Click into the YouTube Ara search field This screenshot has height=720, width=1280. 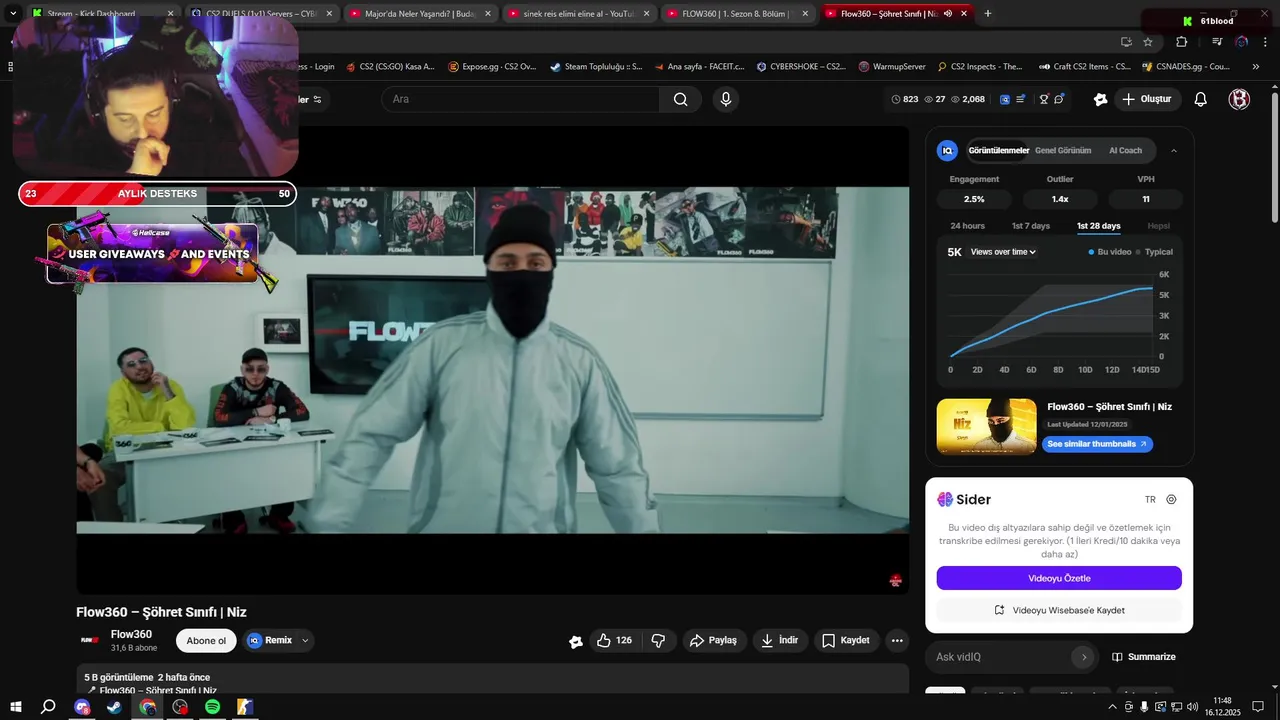[x=520, y=99]
